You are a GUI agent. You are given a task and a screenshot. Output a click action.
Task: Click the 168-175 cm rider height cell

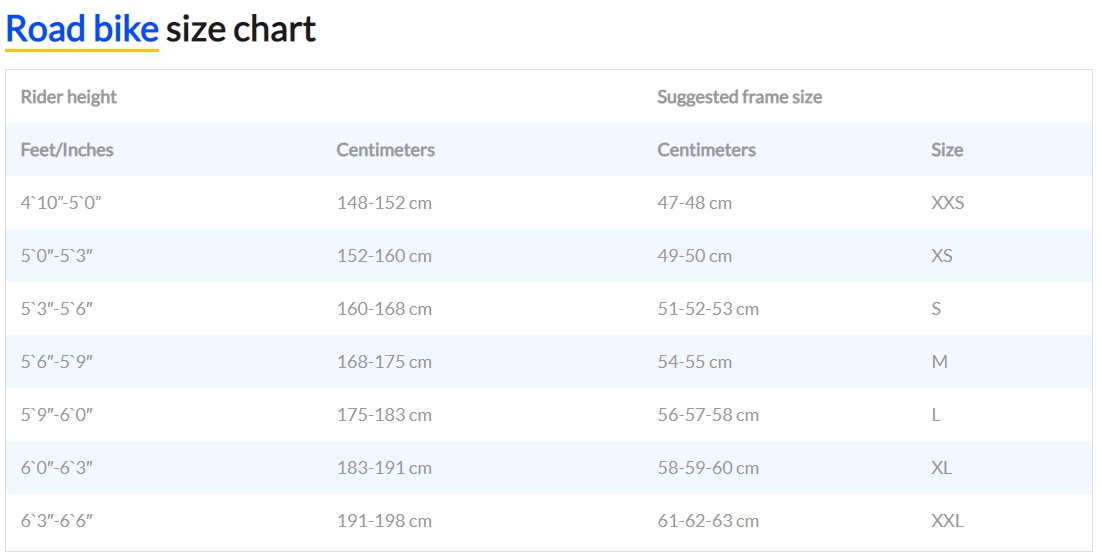tap(384, 362)
